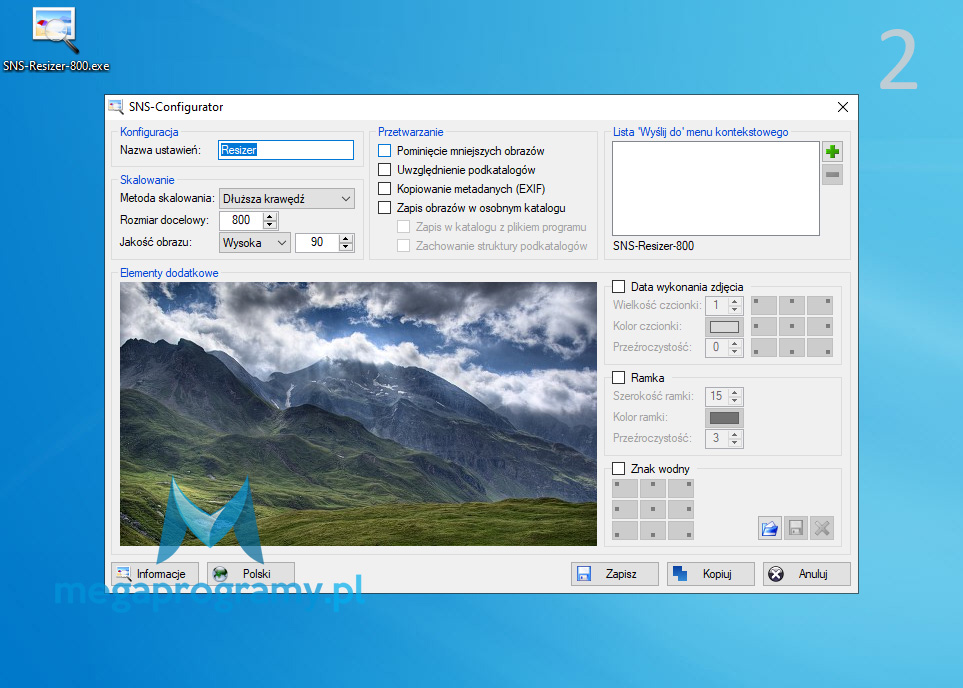Remove entry using the grey minus button
The height and width of the screenshot is (688, 963).
click(x=832, y=175)
